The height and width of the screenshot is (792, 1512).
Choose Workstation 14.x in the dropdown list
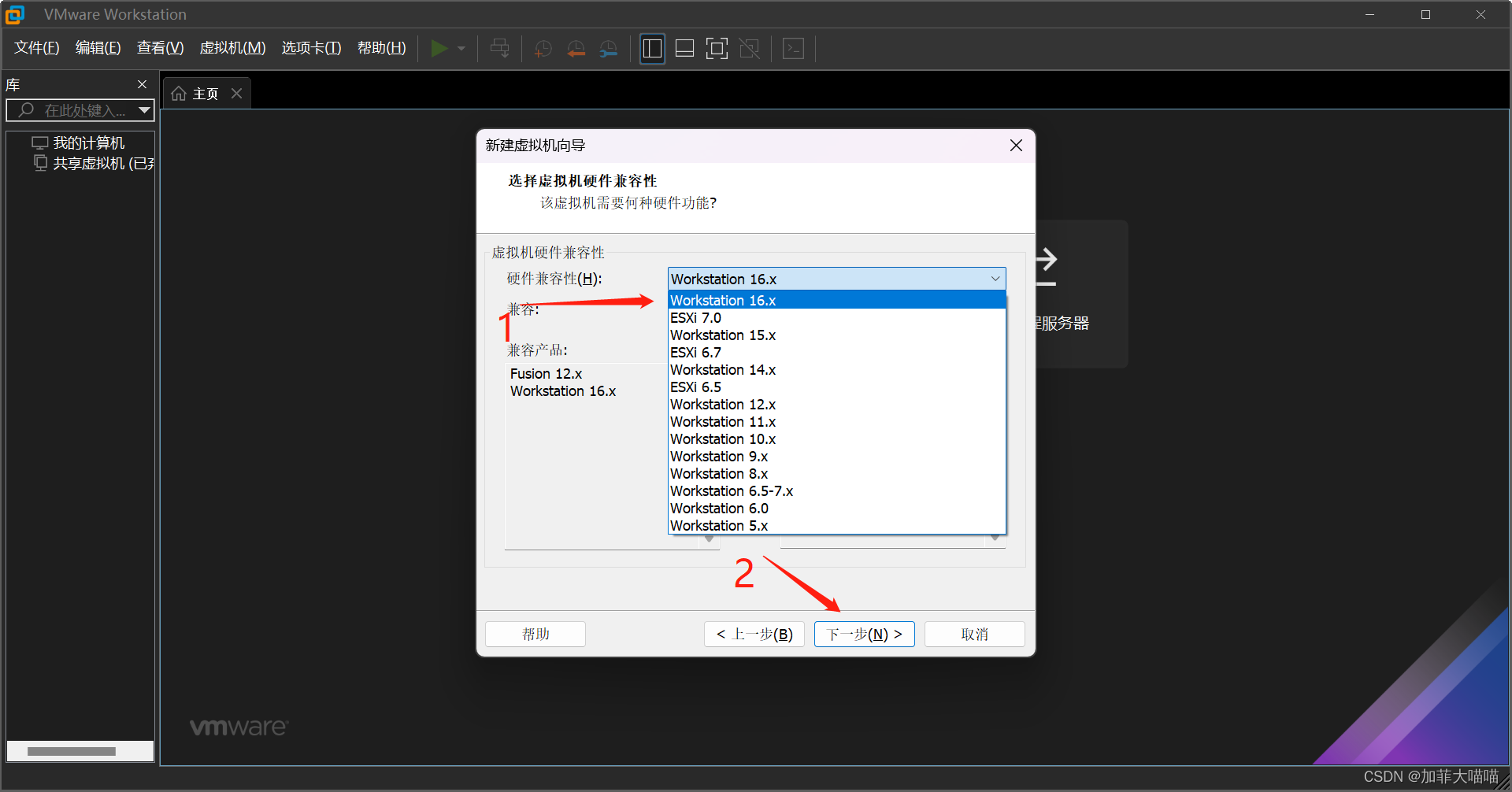pos(836,369)
